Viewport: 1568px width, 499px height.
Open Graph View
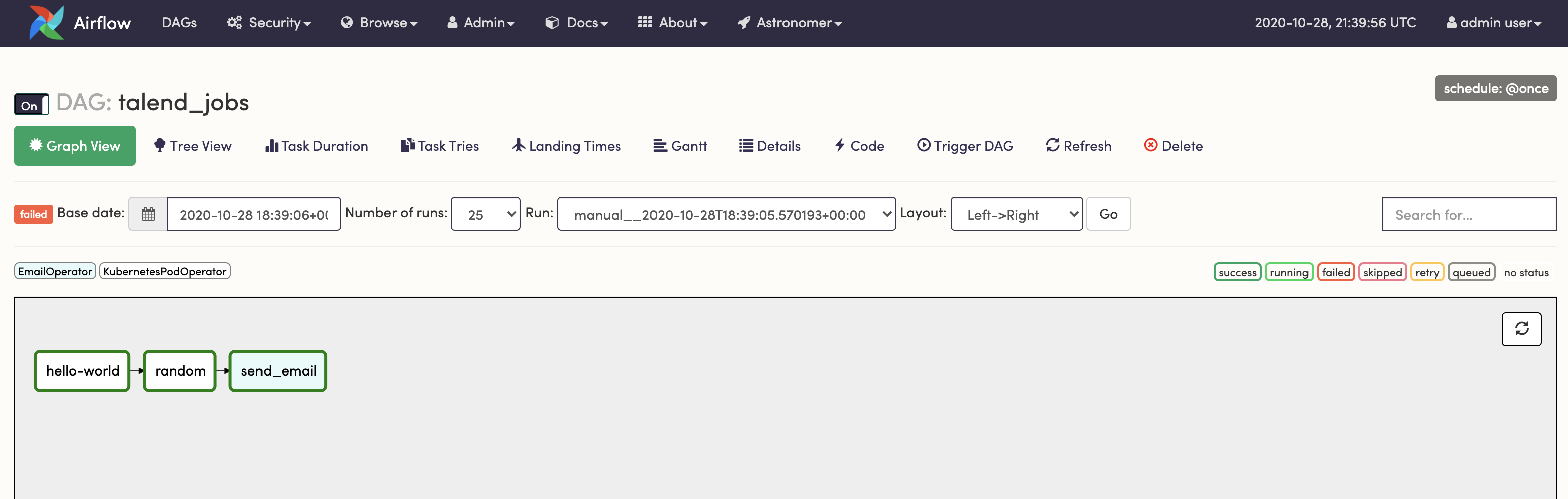point(74,146)
